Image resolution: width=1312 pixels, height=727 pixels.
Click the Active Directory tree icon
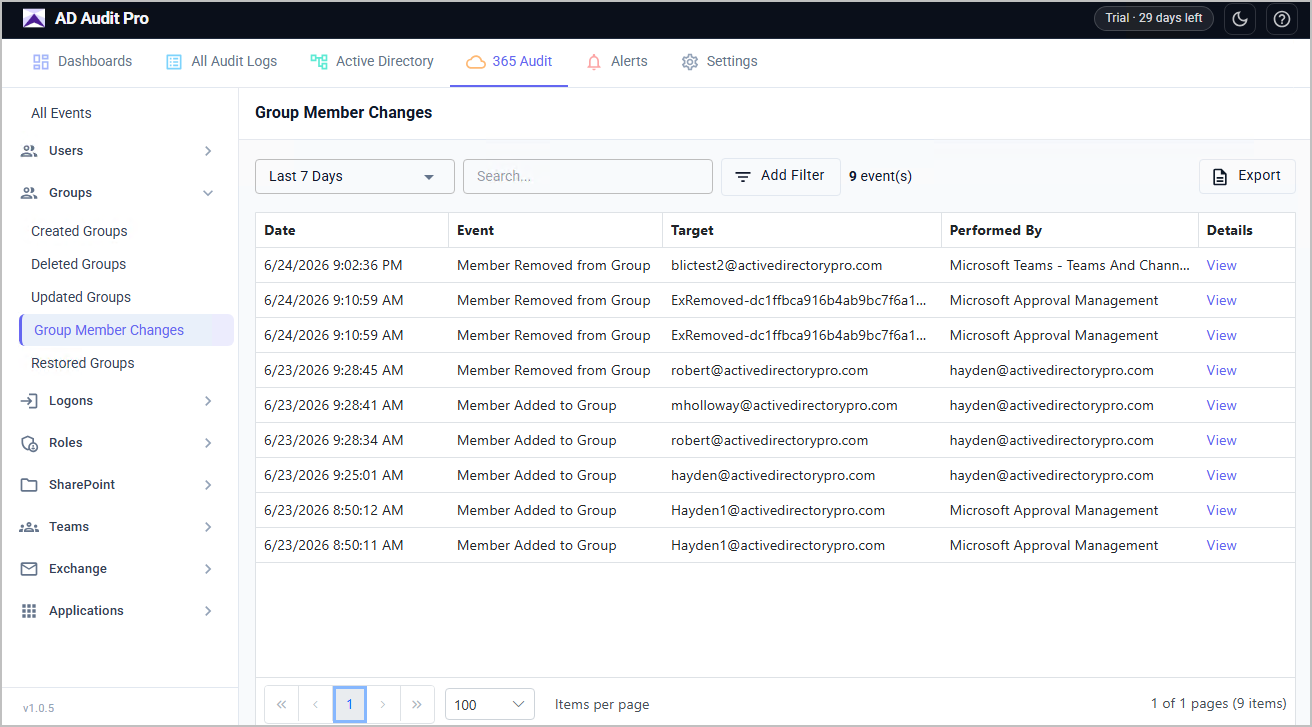(x=319, y=62)
